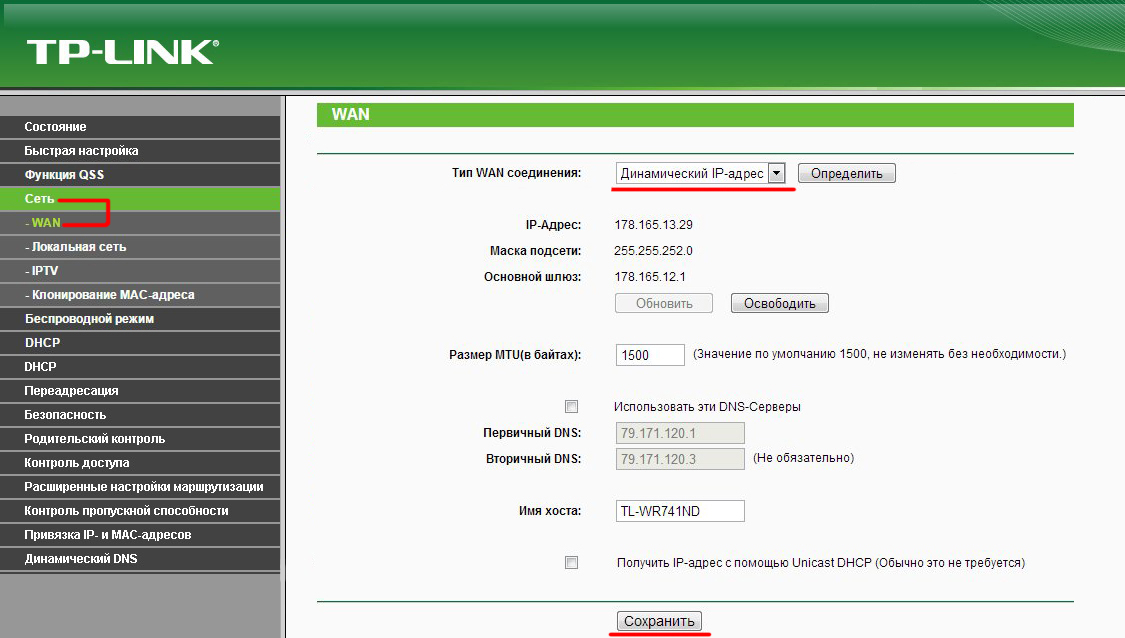Viewport: 1125px width, 638px height.
Task: Open the Локальная сеть submenu item
Action: pyautogui.click(x=78, y=247)
